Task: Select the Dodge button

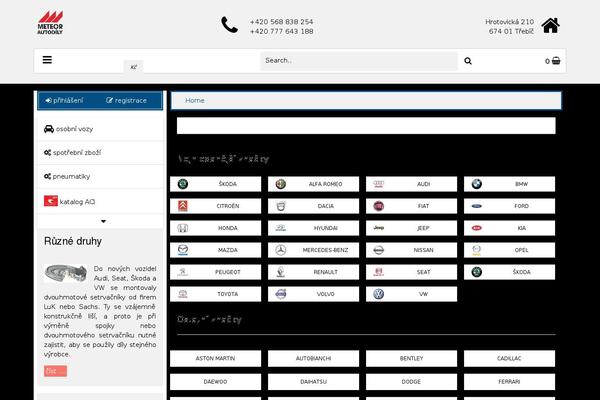Action: tap(411, 382)
